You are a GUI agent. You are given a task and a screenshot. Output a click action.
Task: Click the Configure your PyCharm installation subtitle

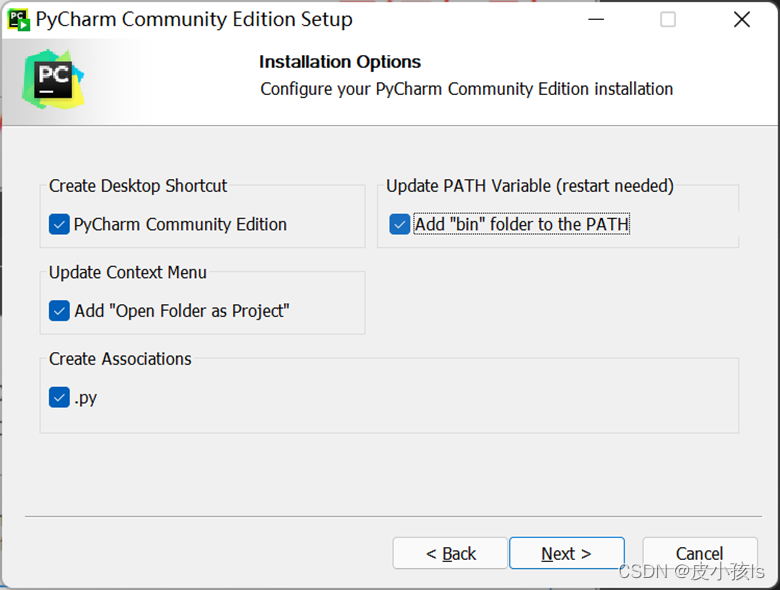[467, 89]
